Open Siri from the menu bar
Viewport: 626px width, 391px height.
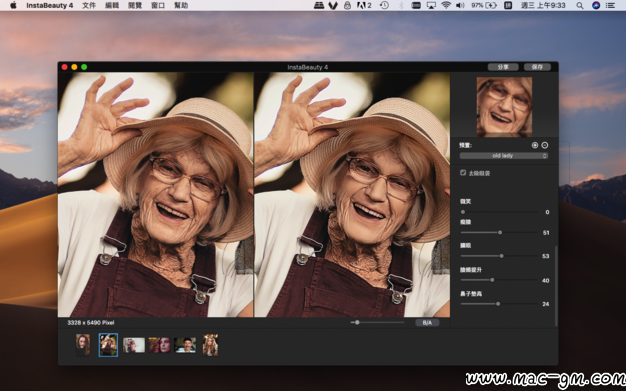(x=596, y=6)
